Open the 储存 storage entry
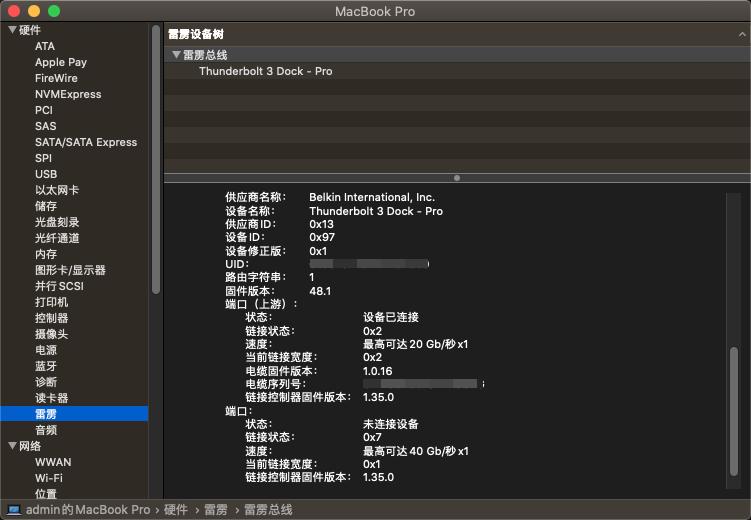The width and height of the screenshot is (751, 520). click(46, 206)
